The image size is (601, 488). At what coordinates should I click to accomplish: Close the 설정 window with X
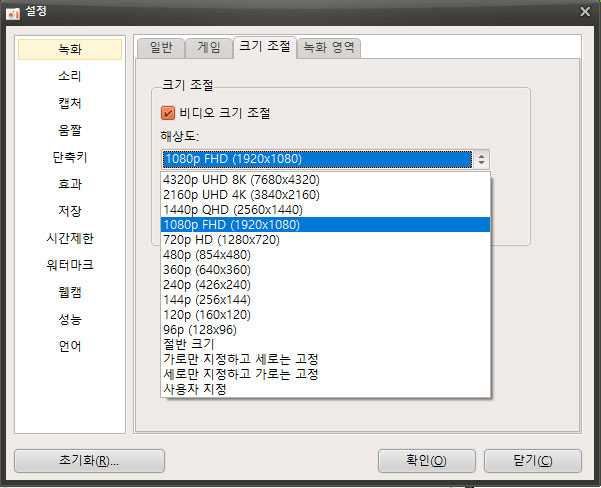point(585,12)
